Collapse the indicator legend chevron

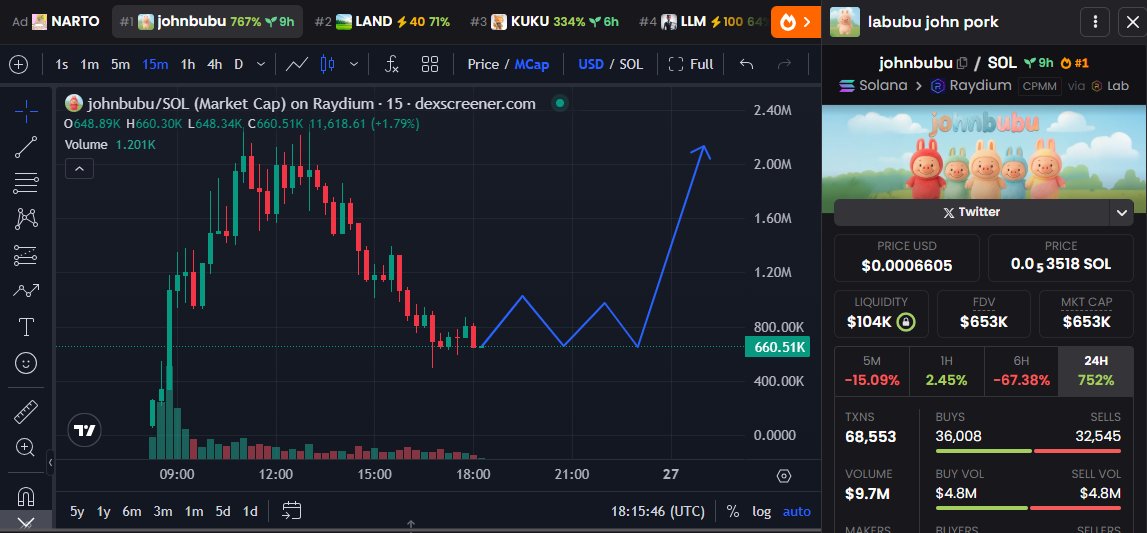[79, 170]
